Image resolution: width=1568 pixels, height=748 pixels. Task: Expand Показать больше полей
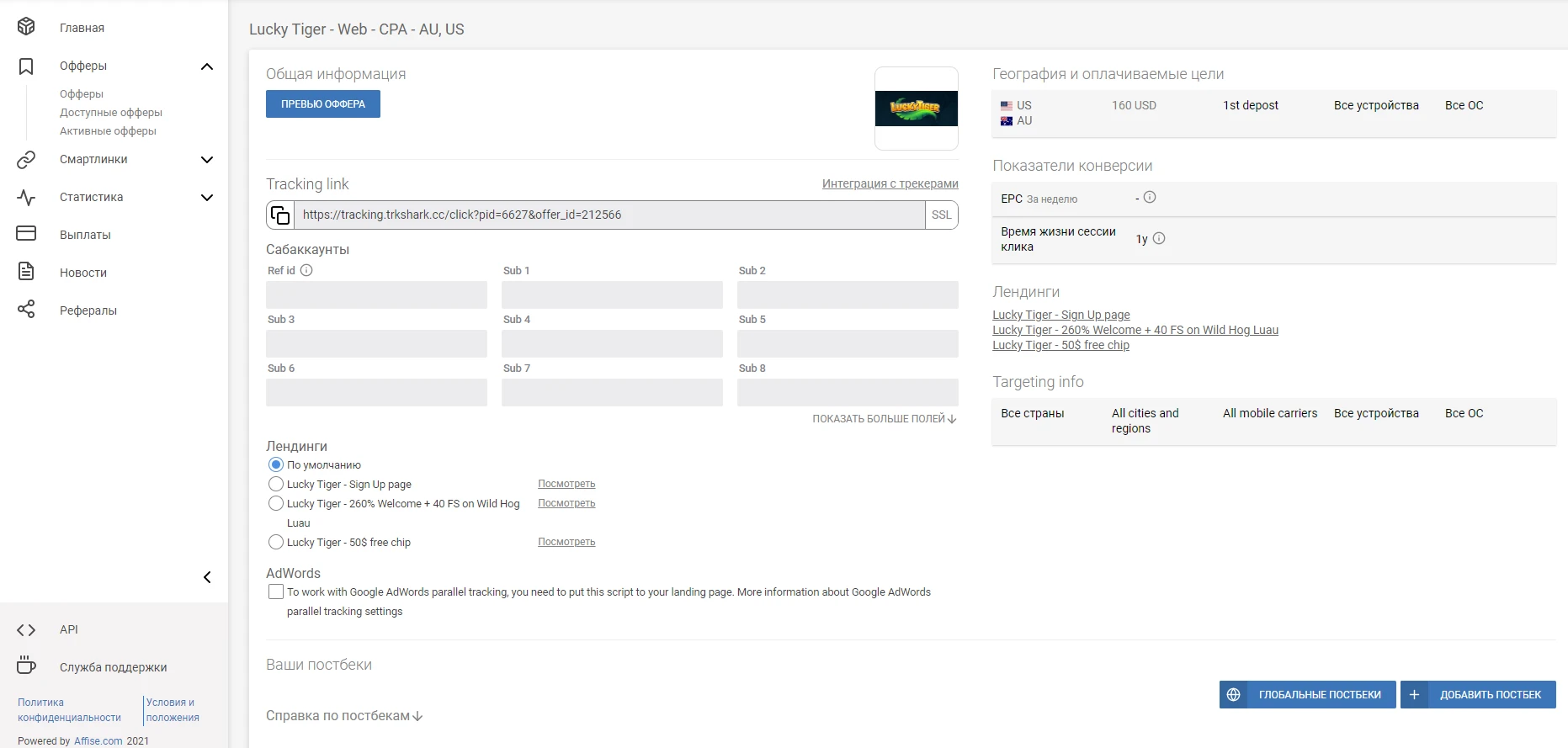(885, 419)
